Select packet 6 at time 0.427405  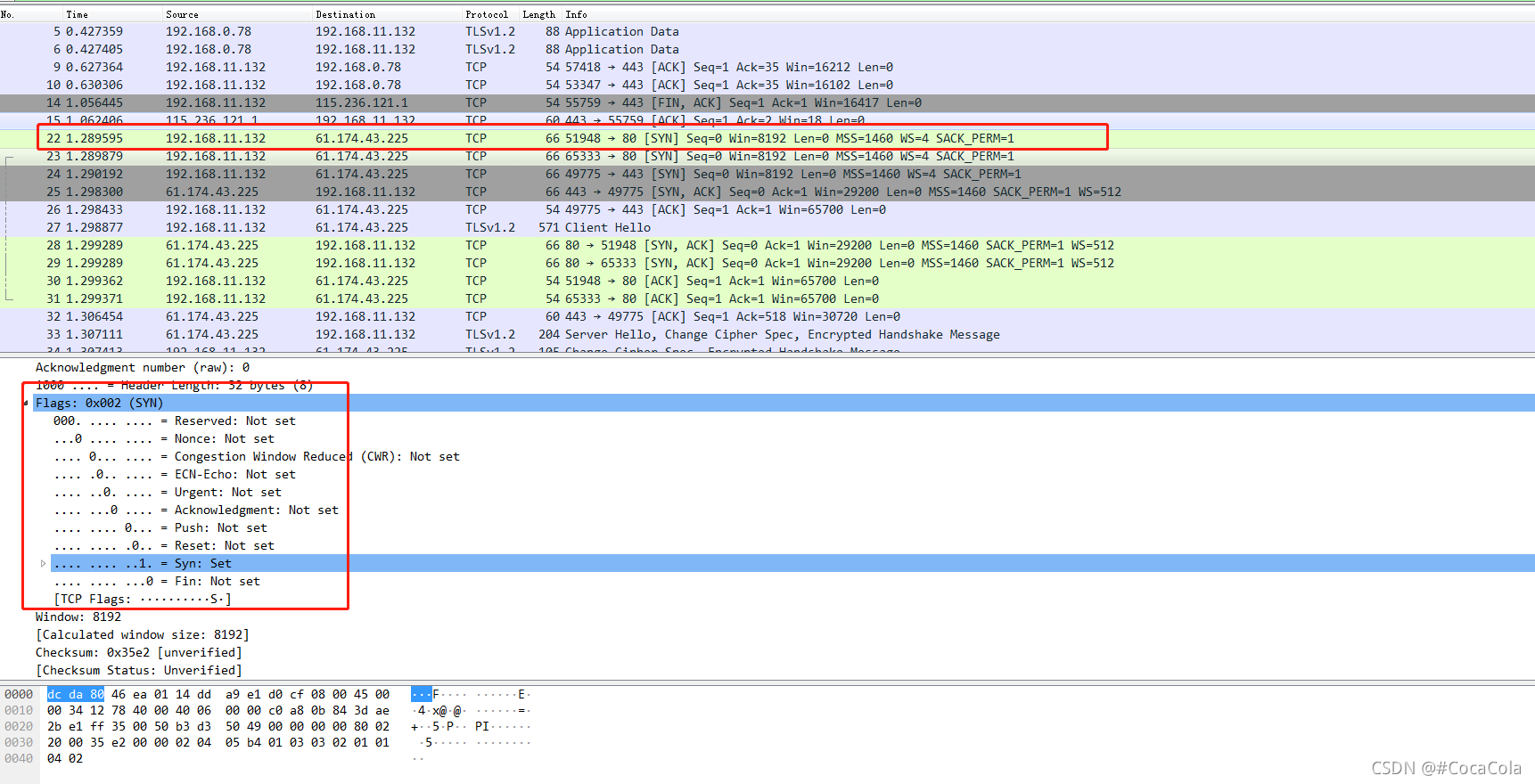767,49
